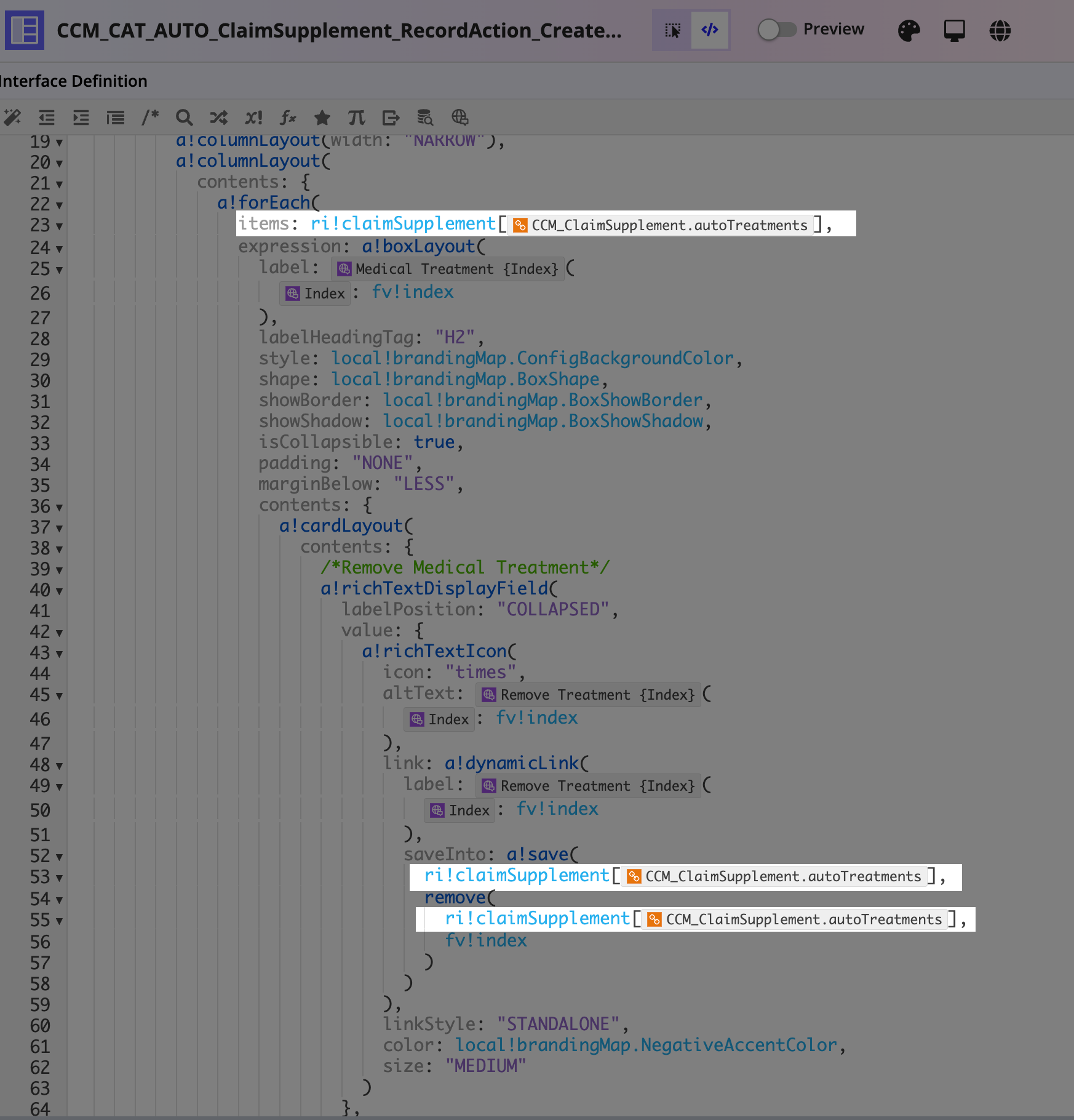Viewport: 1074px width, 1120px height.
Task: Click the Remove Medical Treatment comment
Action: coord(465,567)
